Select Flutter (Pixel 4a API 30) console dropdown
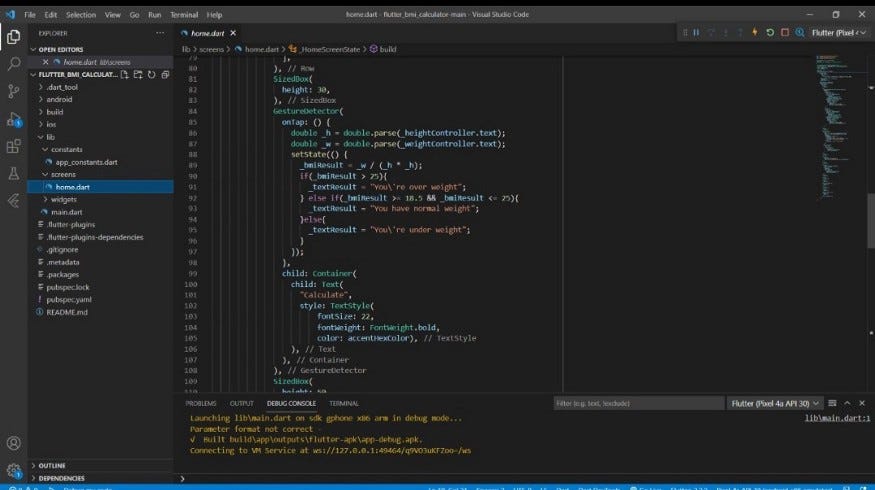Viewport: 875px width, 490px height. (775, 403)
